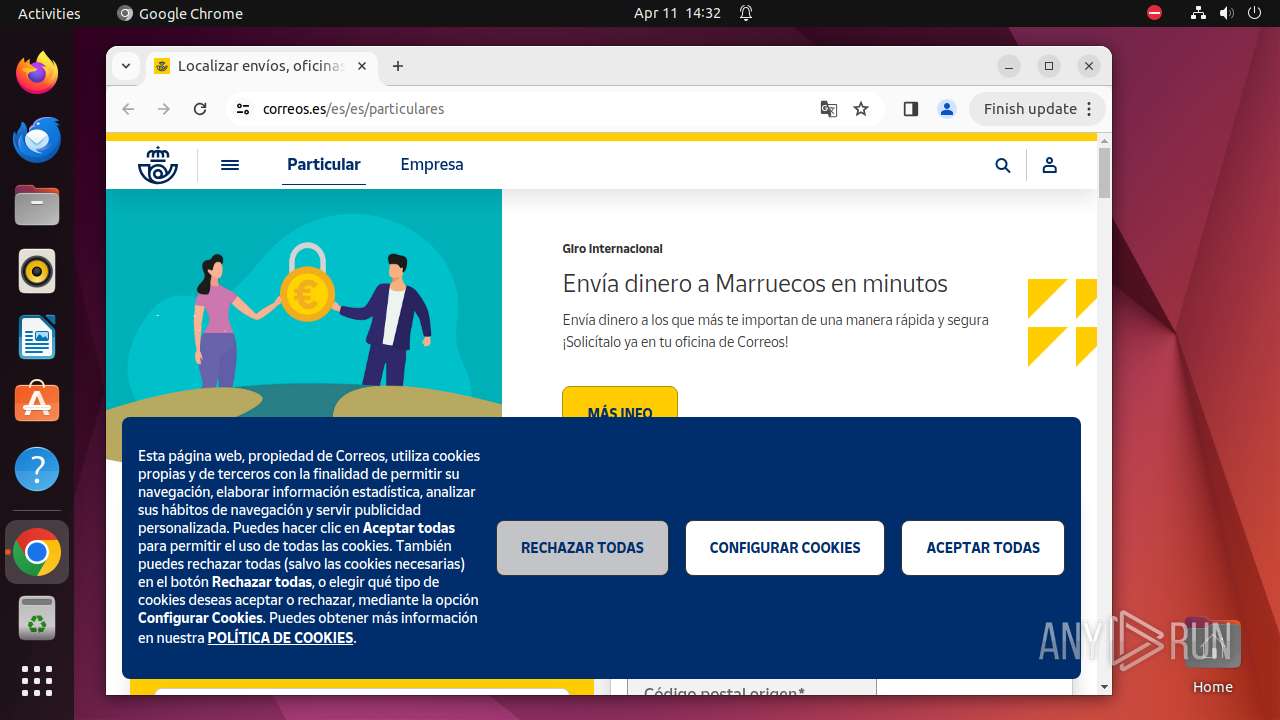This screenshot has height=720, width=1280.
Task: Go back in Chrome
Action: click(128, 109)
